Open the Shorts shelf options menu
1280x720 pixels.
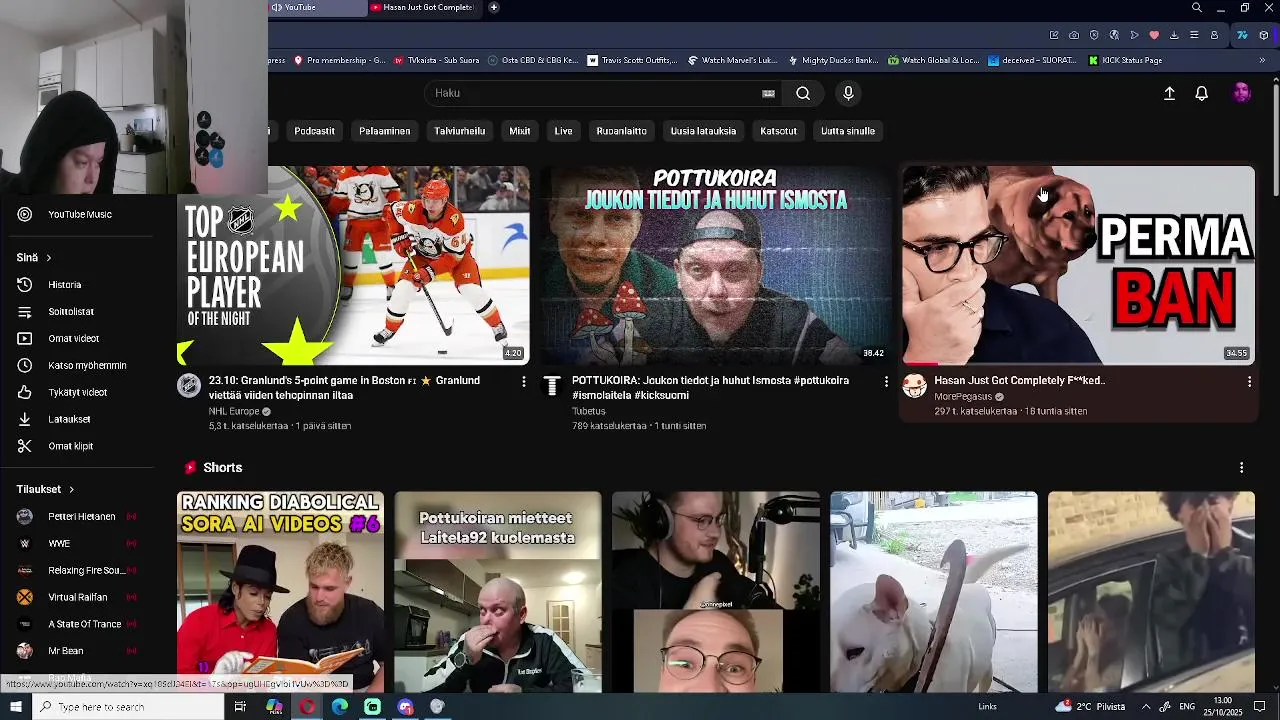coord(1242,468)
